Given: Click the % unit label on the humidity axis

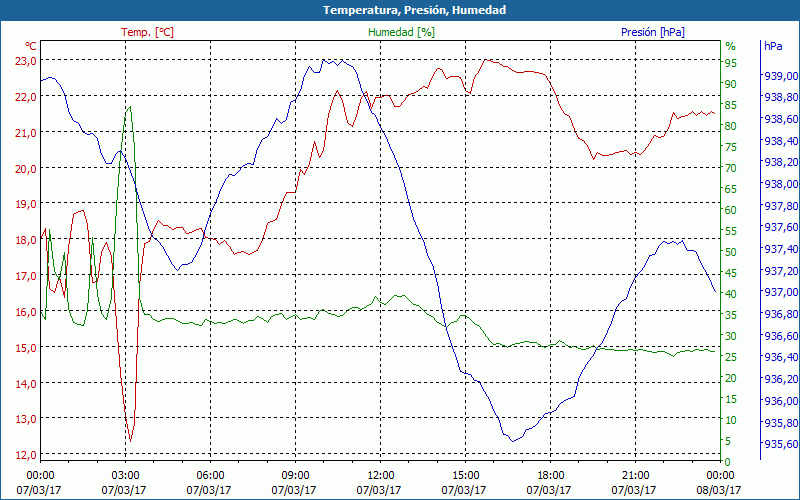Looking at the screenshot, I should [731, 46].
